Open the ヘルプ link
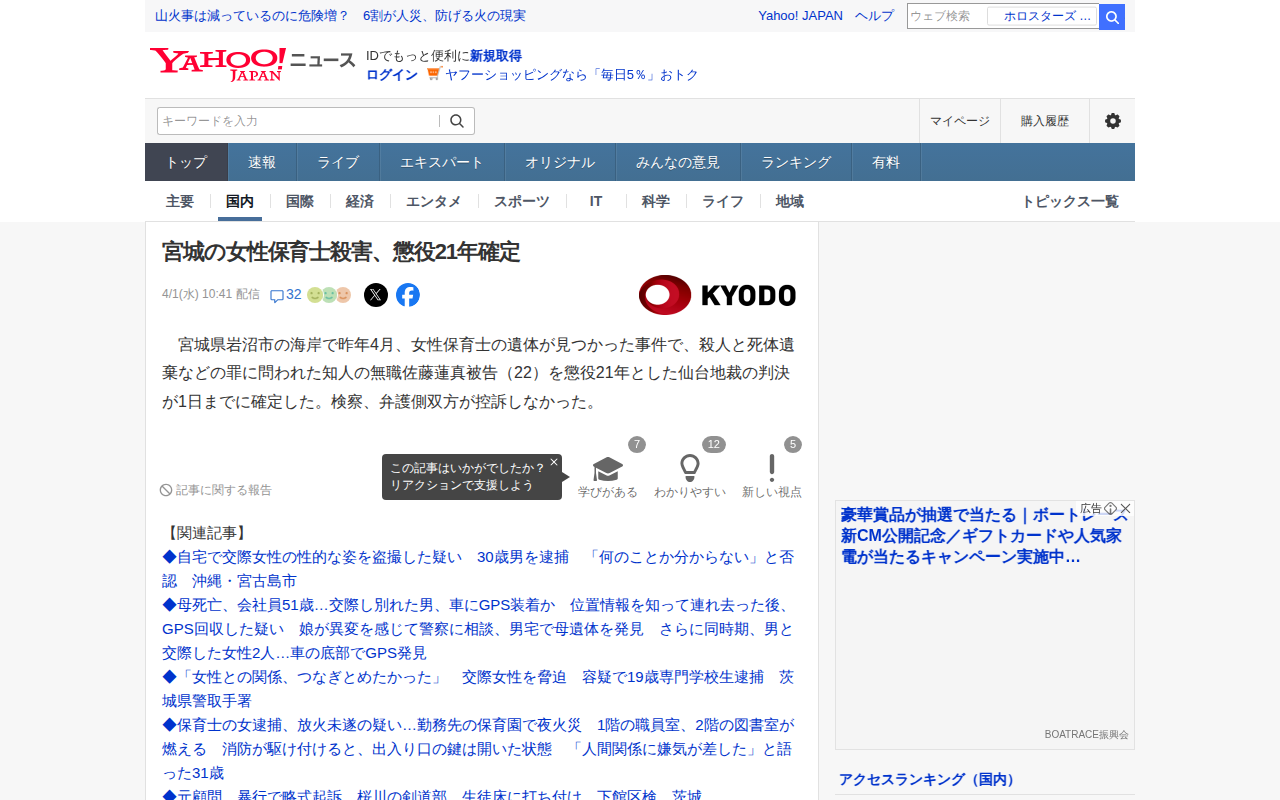The width and height of the screenshot is (1280, 800). pyautogui.click(x=875, y=16)
